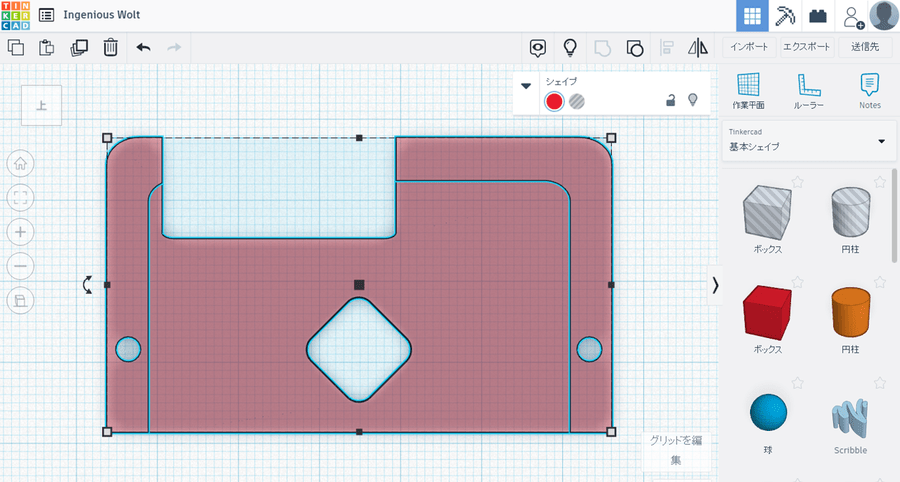
Task: Click the Fit all in view button
Action: tap(20, 198)
